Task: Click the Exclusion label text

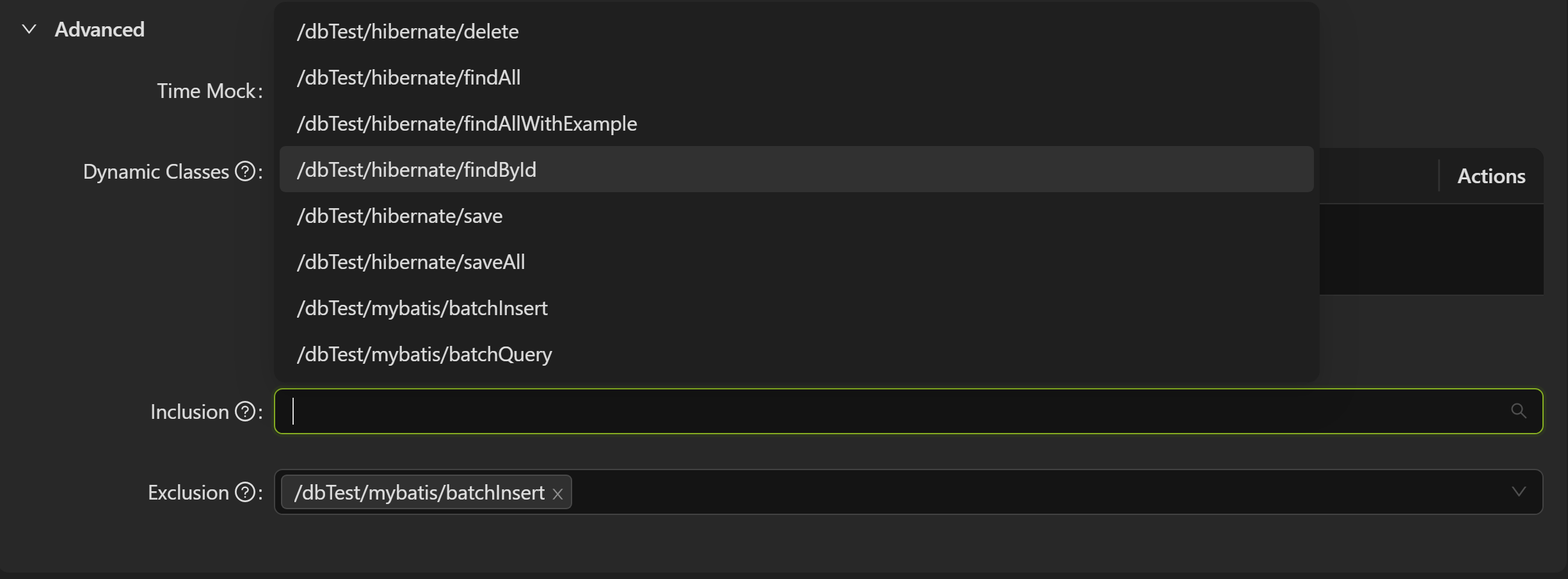Action: click(188, 492)
